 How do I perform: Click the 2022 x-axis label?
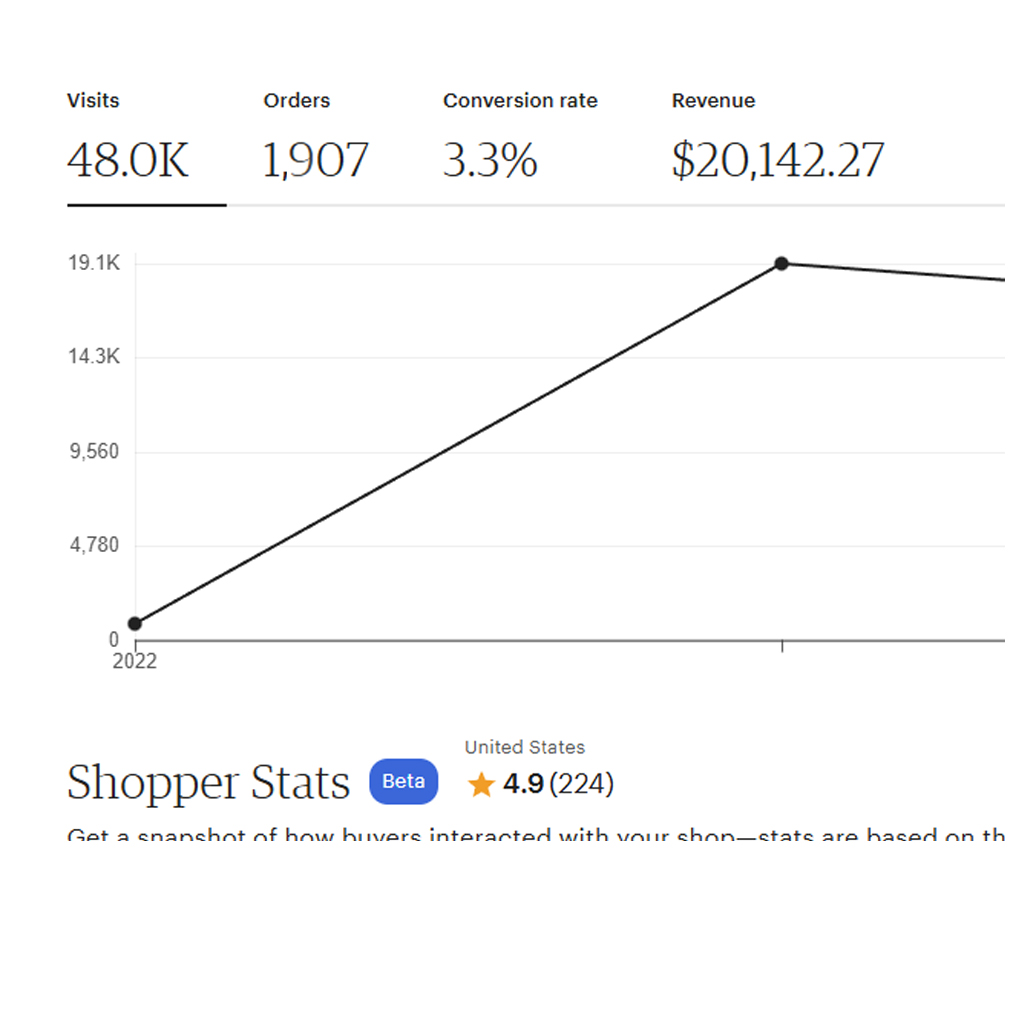point(135,662)
